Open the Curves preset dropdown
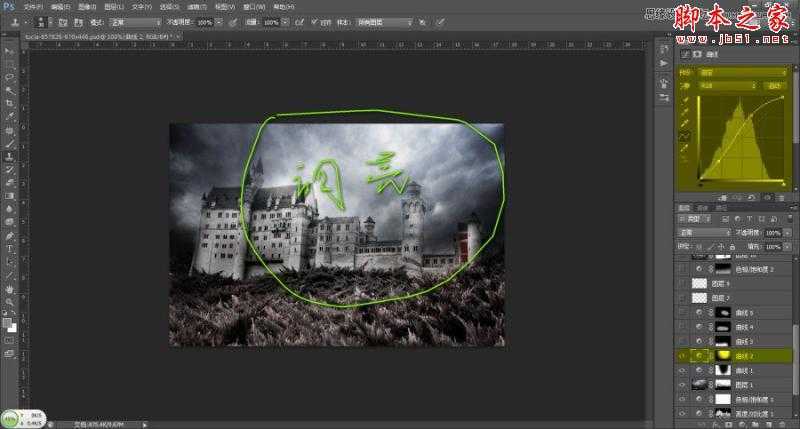This screenshot has width=800, height=429. point(744,73)
